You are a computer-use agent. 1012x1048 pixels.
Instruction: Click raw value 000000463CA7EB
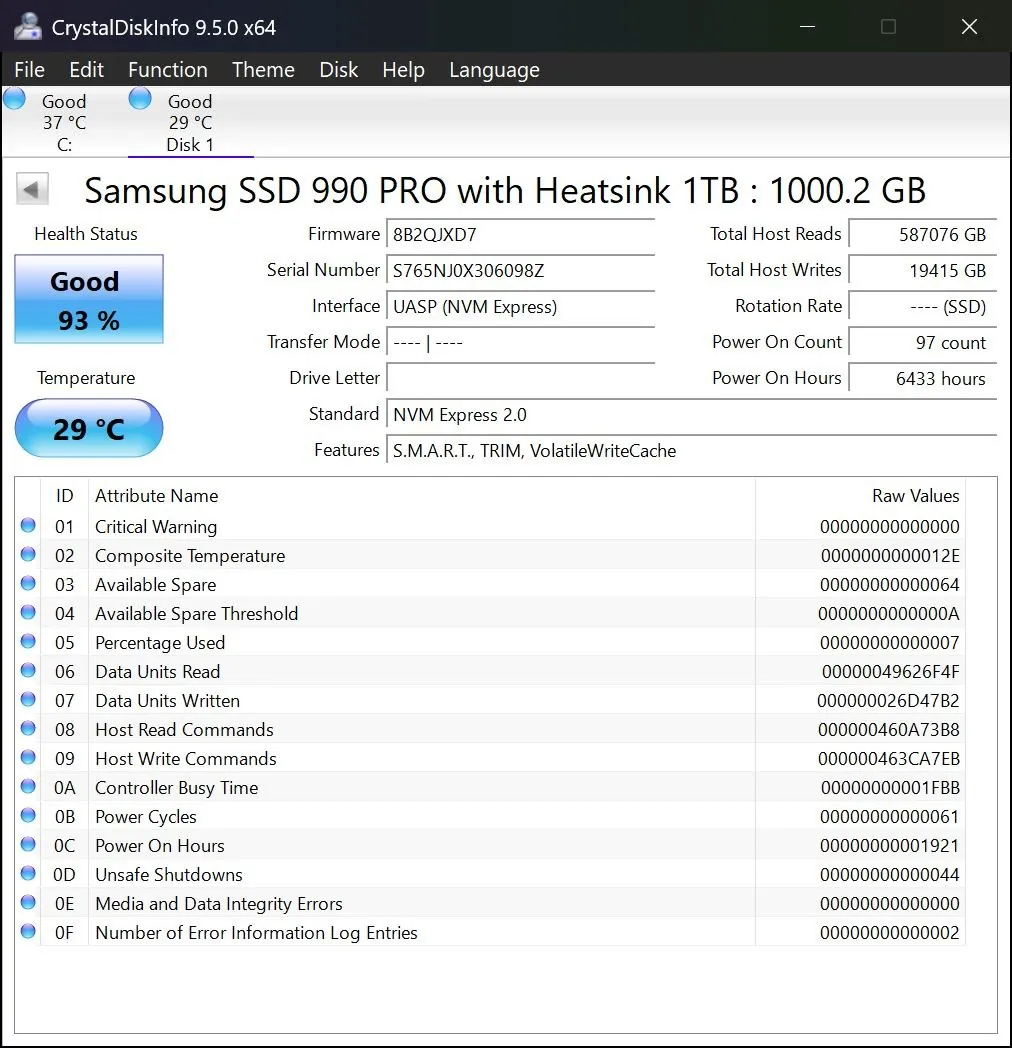(x=888, y=759)
